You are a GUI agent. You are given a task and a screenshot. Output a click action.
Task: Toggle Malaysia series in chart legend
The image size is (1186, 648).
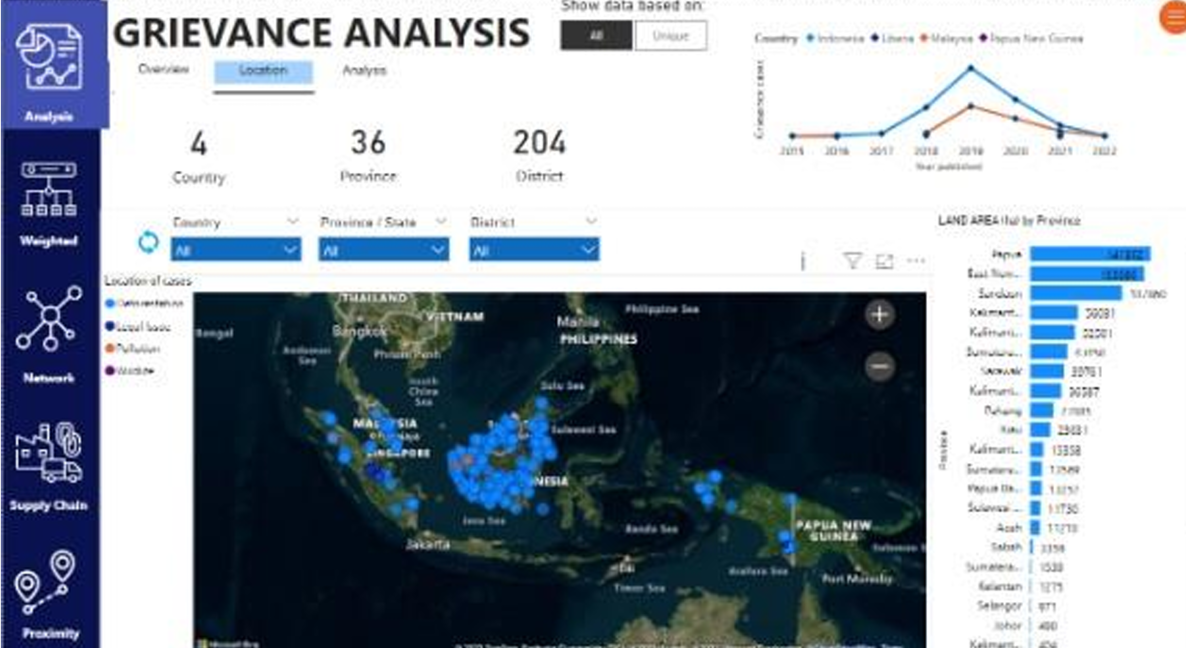pyautogui.click(x=945, y=38)
